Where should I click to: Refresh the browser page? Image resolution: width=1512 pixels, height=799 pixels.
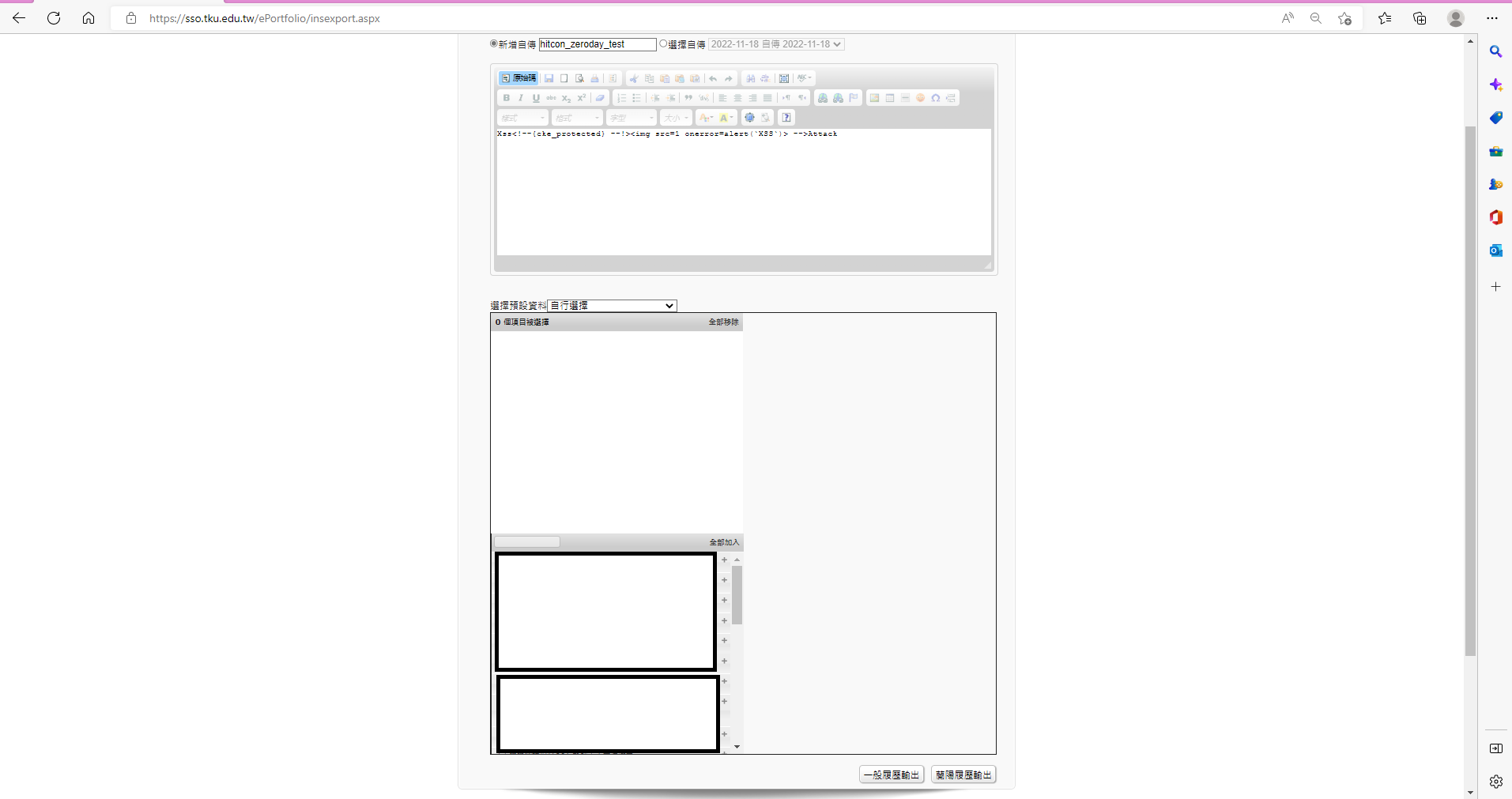[54, 18]
